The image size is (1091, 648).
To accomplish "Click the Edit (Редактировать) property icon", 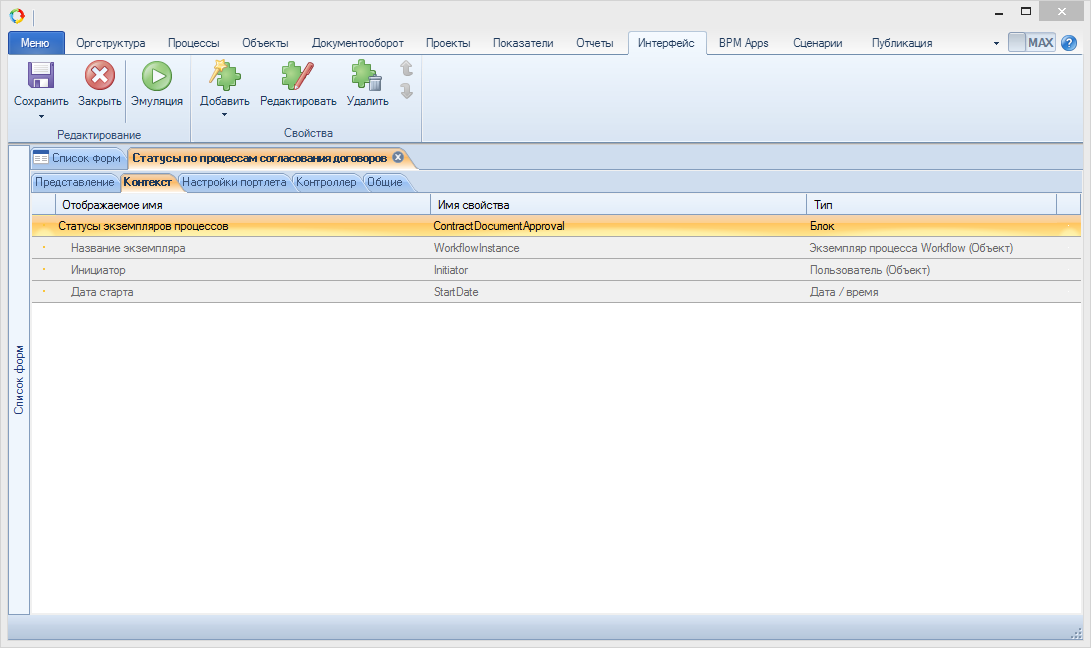I will coord(298,77).
